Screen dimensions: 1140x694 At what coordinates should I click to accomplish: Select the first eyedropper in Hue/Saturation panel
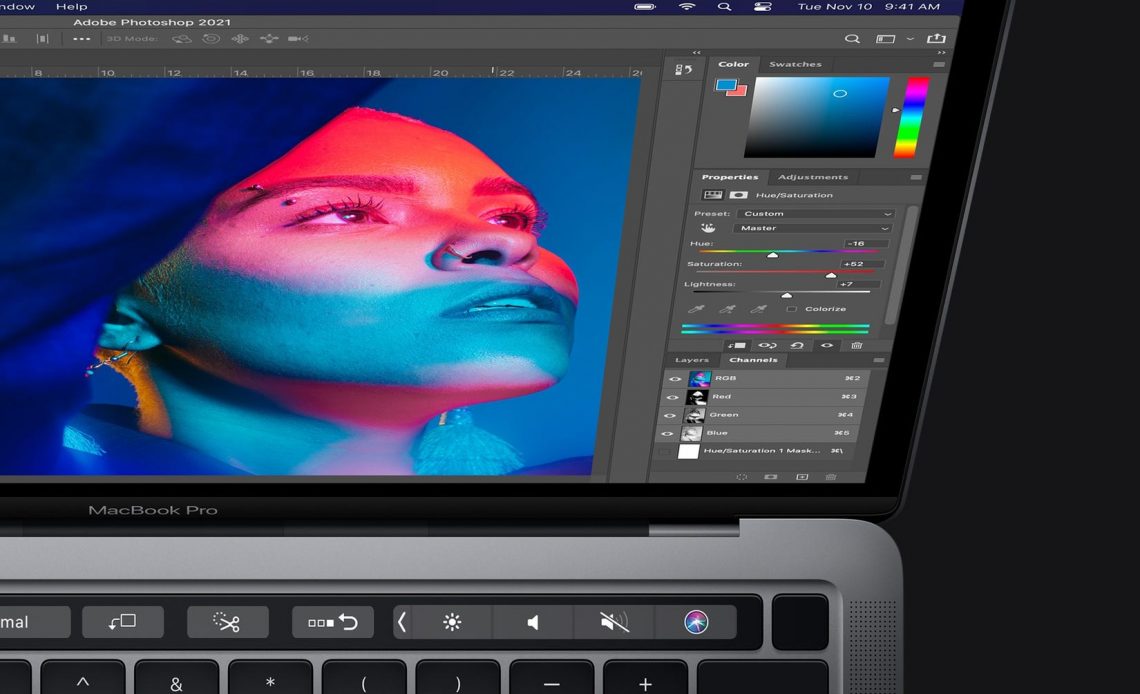click(x=698, y=308)
